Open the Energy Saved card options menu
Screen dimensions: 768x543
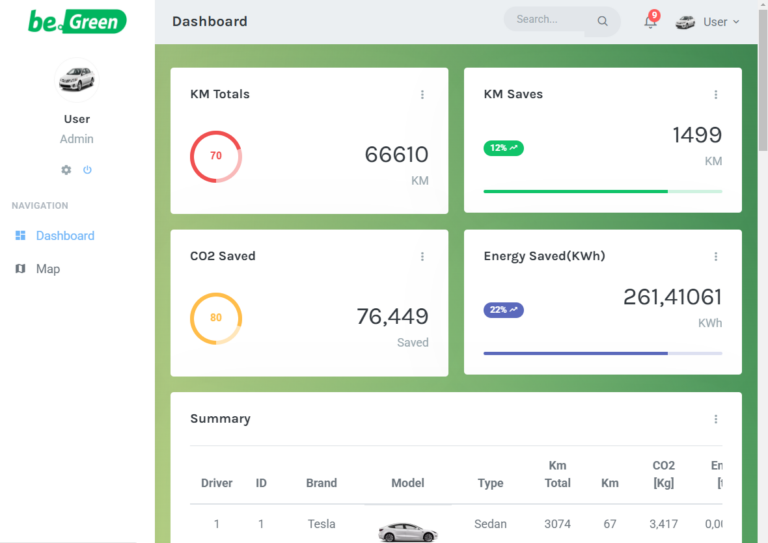pyautogui.click(x=716, y=257)
